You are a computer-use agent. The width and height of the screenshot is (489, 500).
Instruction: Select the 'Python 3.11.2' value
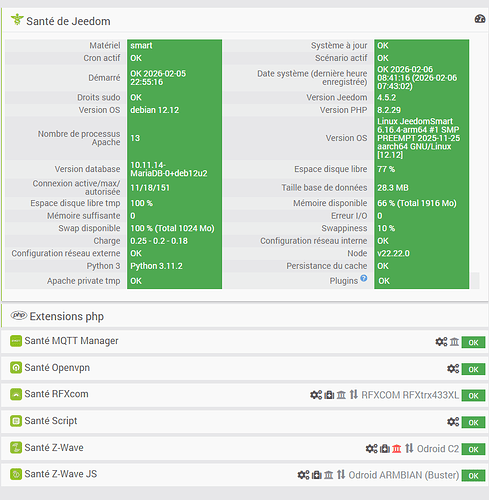click(156, 266)
